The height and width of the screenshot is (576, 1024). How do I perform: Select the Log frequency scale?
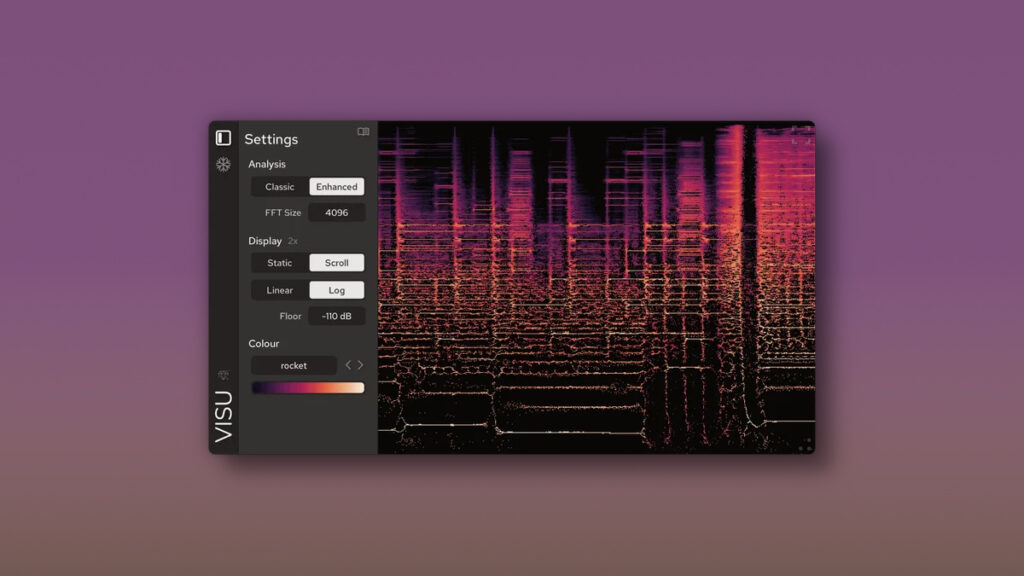pos(337,290)
